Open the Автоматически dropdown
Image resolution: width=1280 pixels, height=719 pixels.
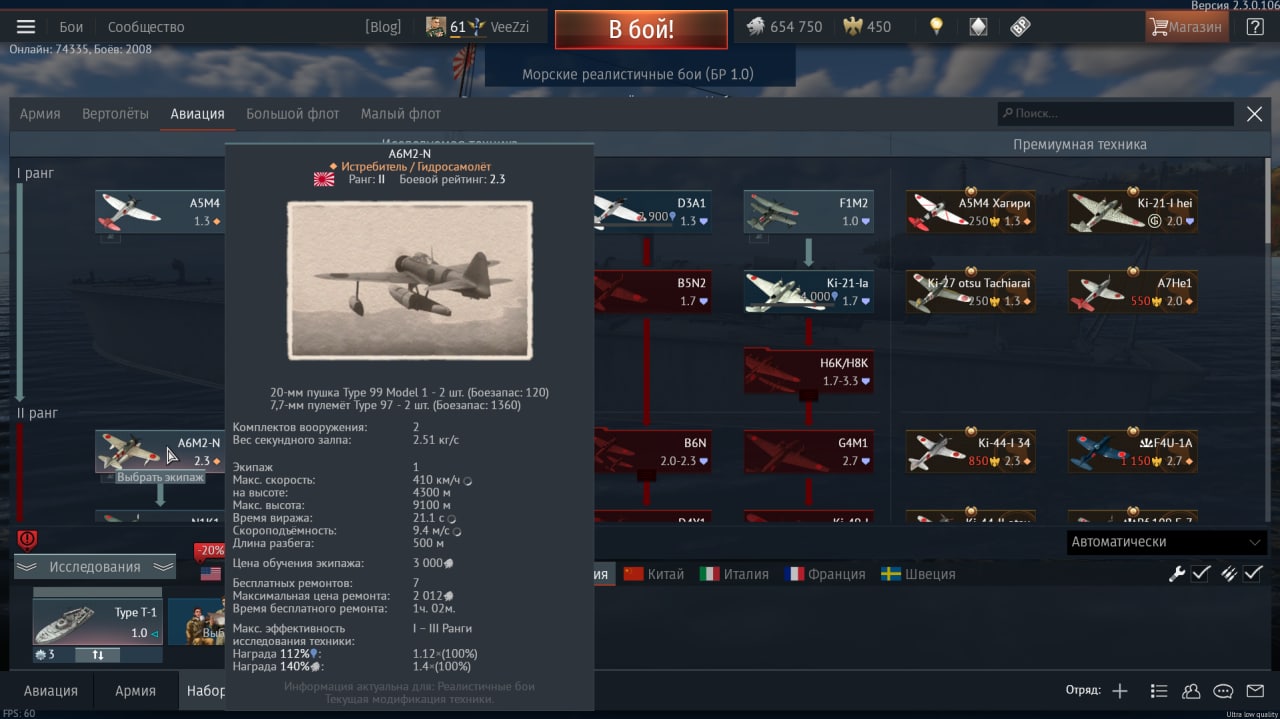click(x=1167, y=542)
